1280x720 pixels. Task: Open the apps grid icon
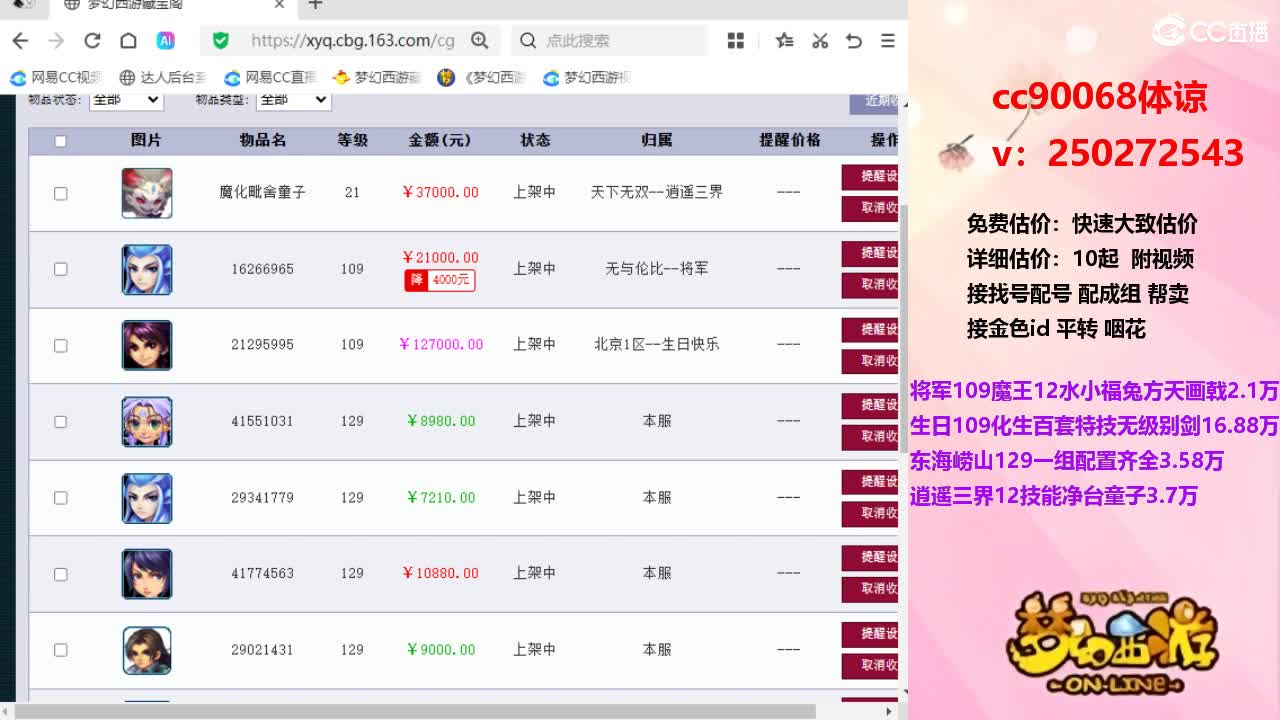pyautogui.click(x=736, y=41)
